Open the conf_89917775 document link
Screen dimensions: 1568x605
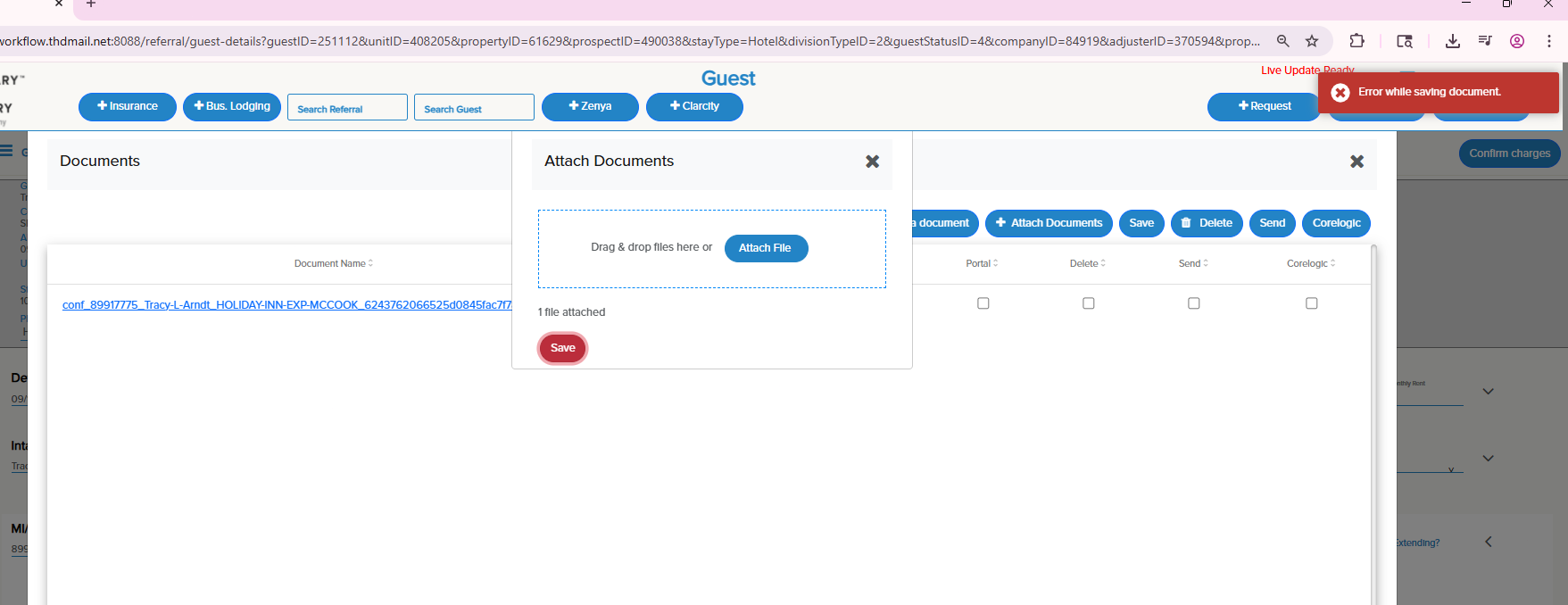[x=286, y=305]
